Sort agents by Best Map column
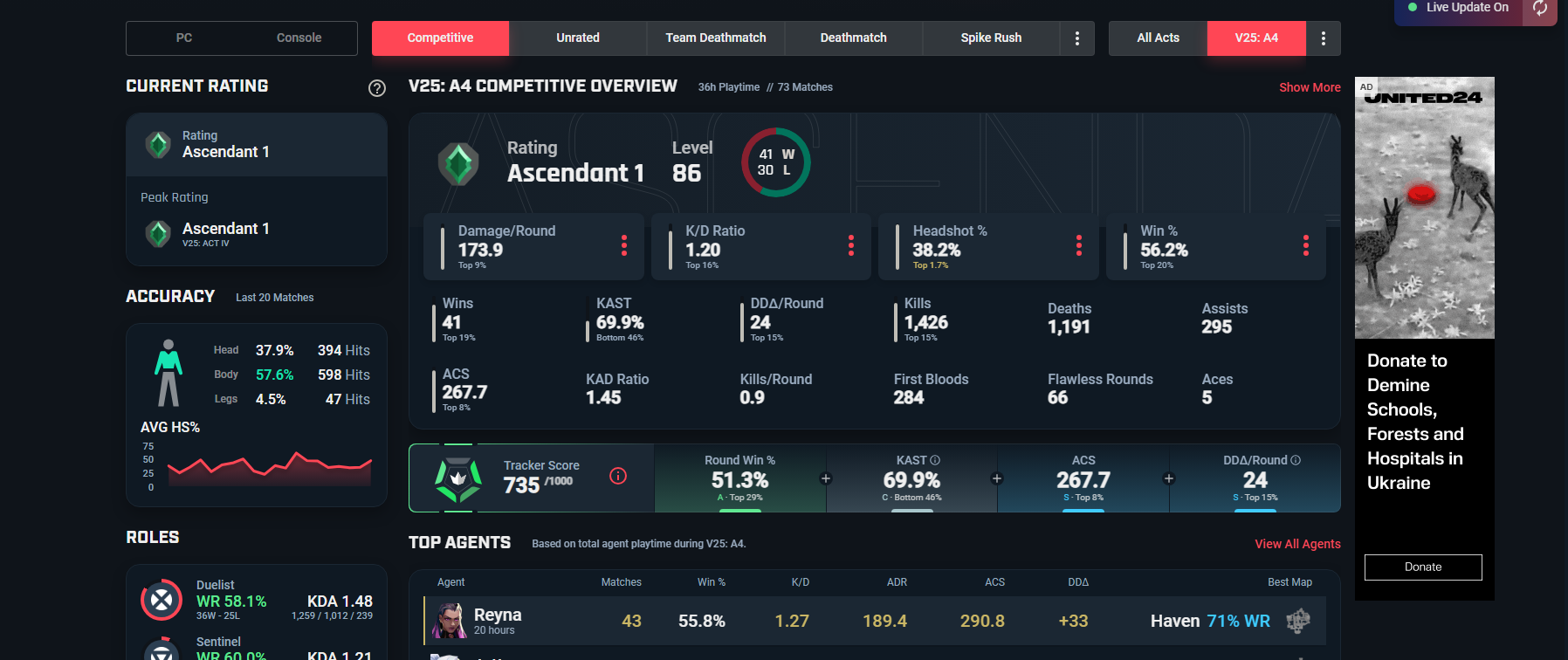Viewport: 1568px width, 660px height. [1290, 582]
